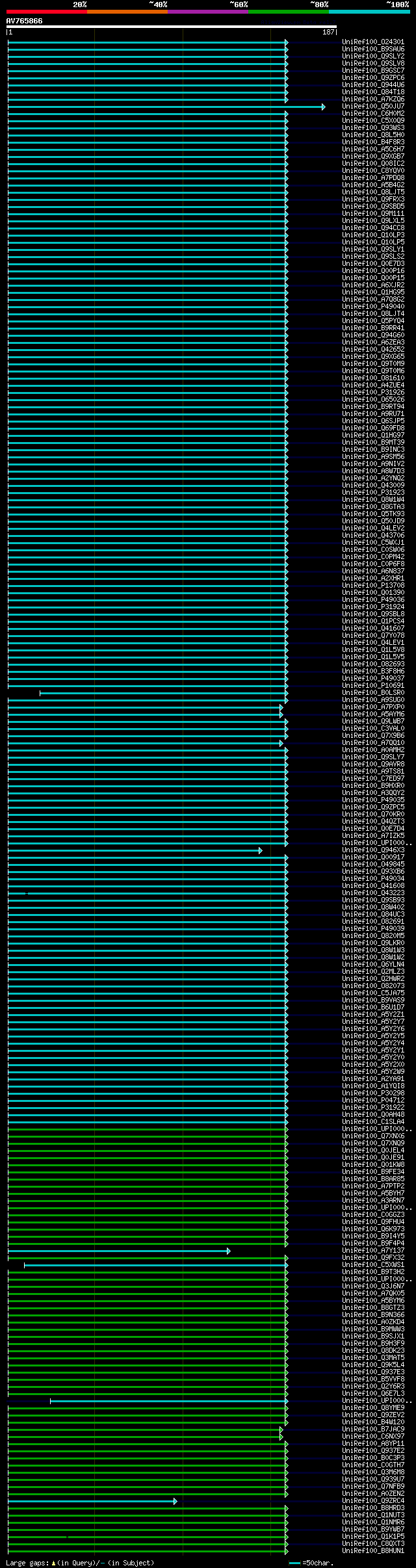Image resolution: width=416 pixels, height=1568 pixels.
Task: Click label UniRef100_A5C6H7
Action: (x=373, y=149)
